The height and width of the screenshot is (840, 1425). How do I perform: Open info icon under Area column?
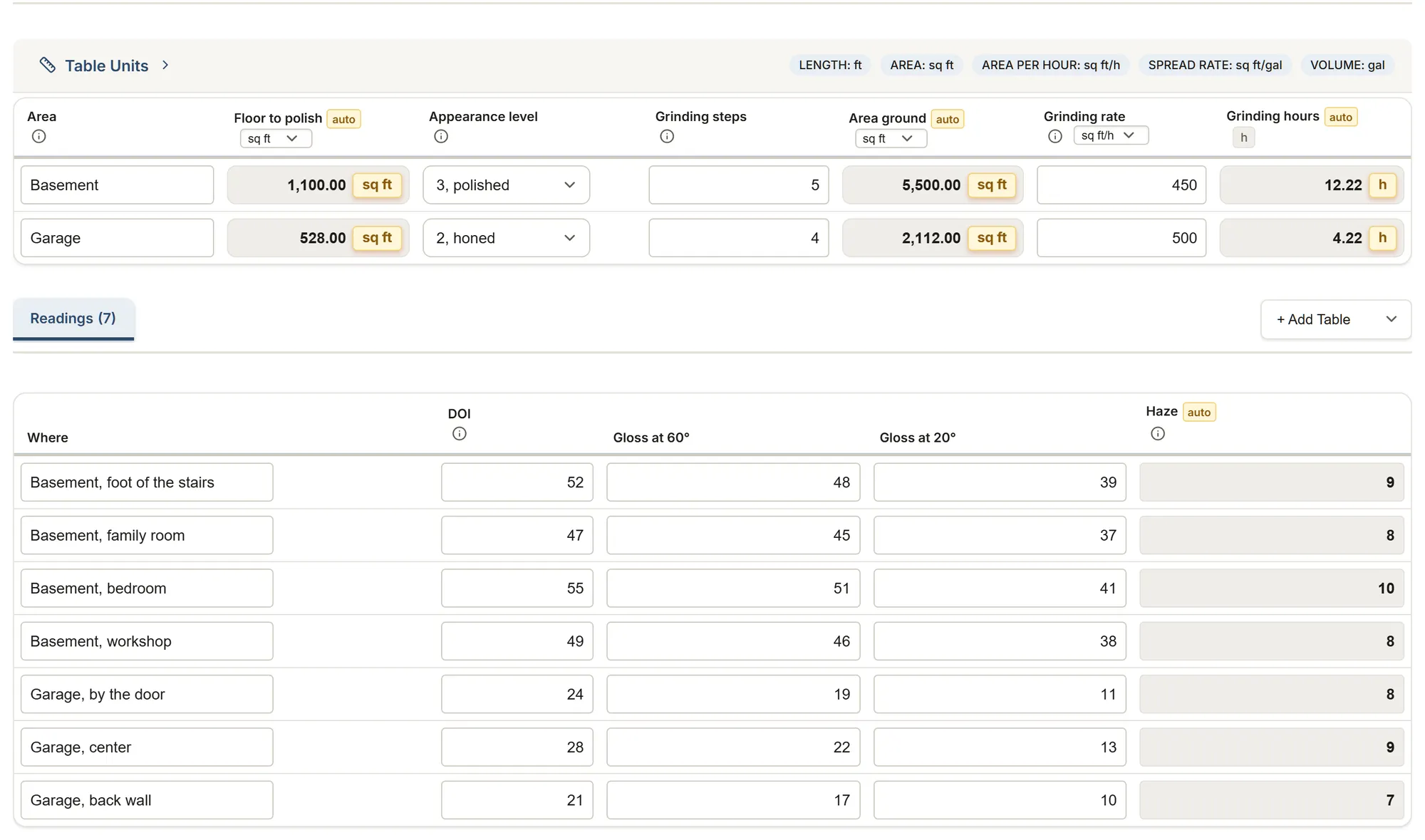click(x=39, y=136)
